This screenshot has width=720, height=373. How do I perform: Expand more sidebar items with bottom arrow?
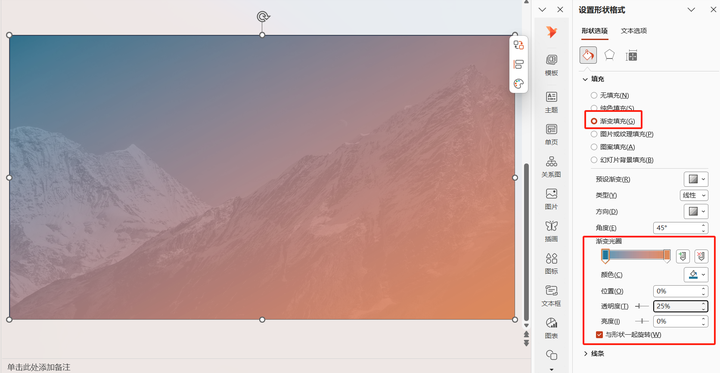point(551,369)
